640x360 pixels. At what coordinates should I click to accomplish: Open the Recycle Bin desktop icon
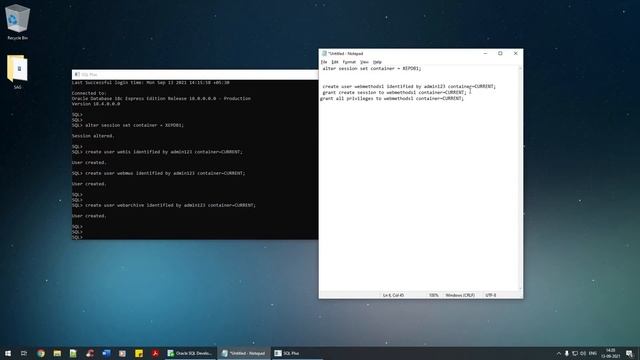[x=17, y=22]
